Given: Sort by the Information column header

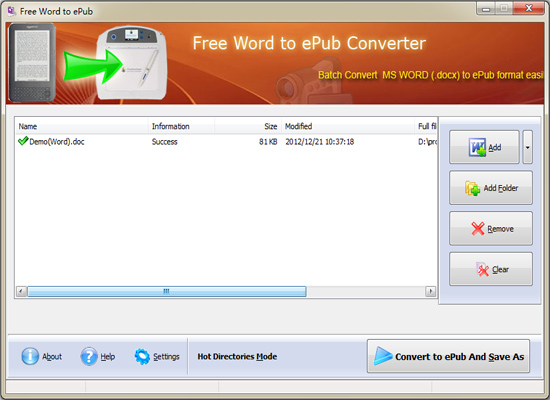Looking at the screenshot, I should (x=181, y=126).
